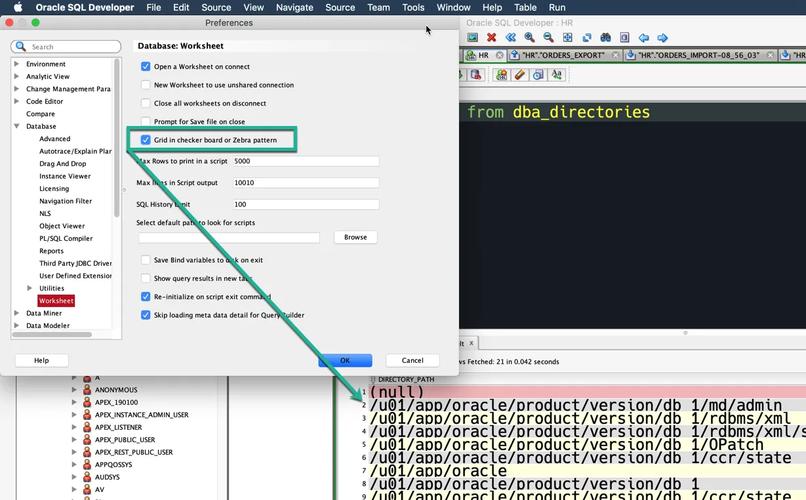The image size is (806, 500).
Task: Click the SQL history icon beside the pencil
Action: (538, 75)
